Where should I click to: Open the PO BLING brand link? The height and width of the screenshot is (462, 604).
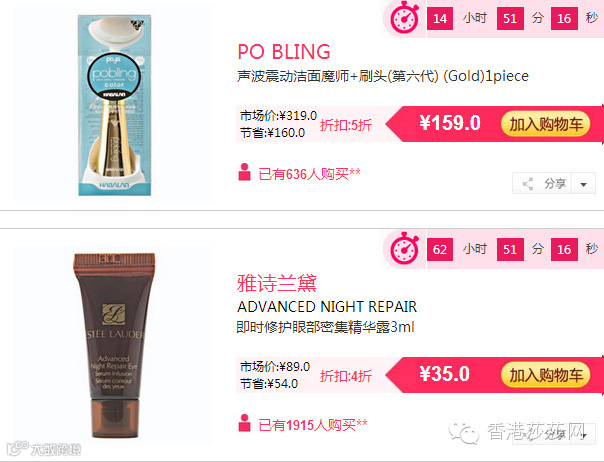[x=284, y=52]
